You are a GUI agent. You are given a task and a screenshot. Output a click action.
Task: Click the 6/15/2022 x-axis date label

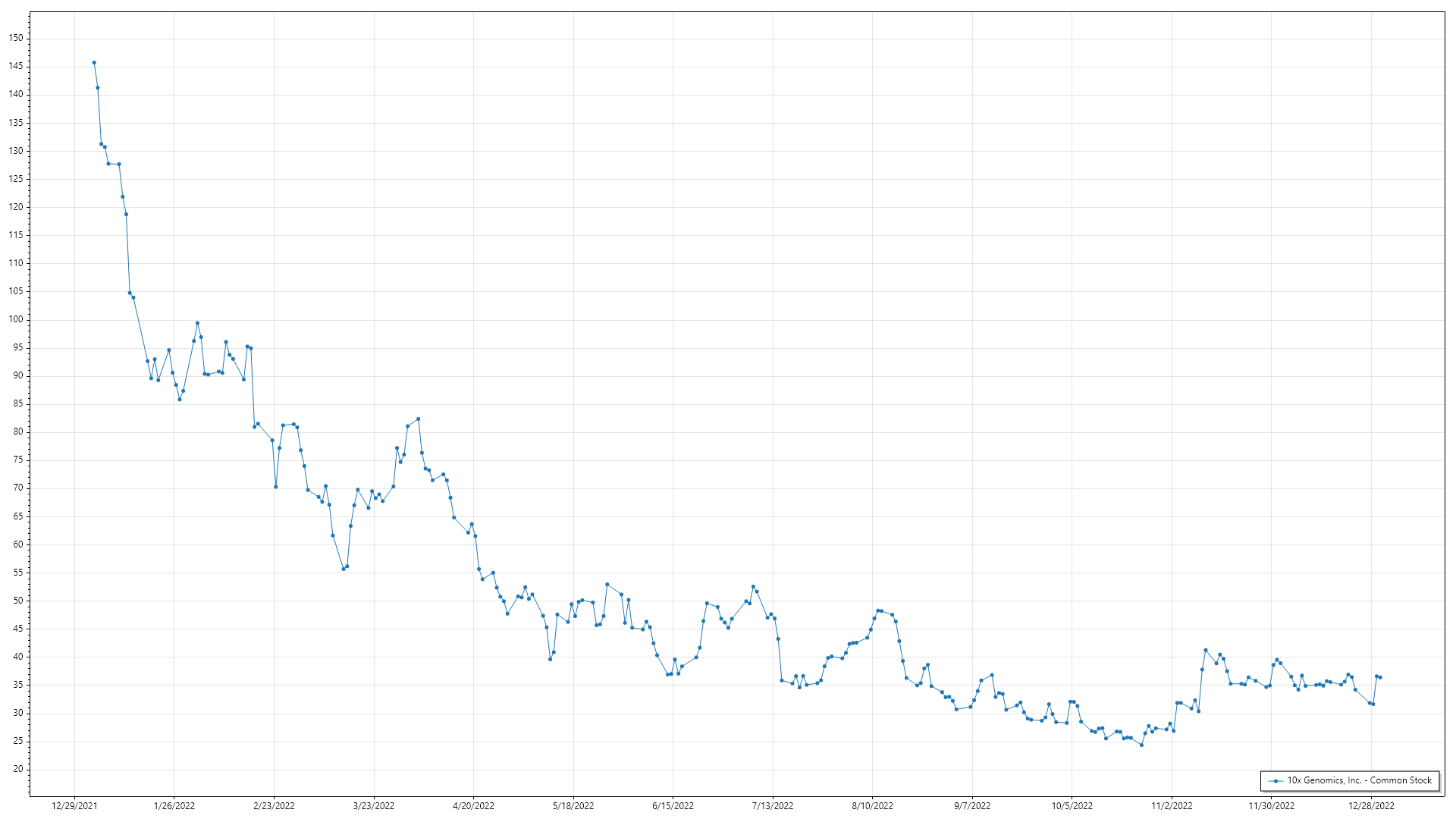(673, 805)
